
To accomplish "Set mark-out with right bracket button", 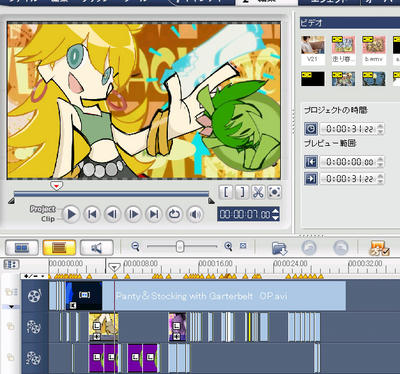I will pos(242,192).
